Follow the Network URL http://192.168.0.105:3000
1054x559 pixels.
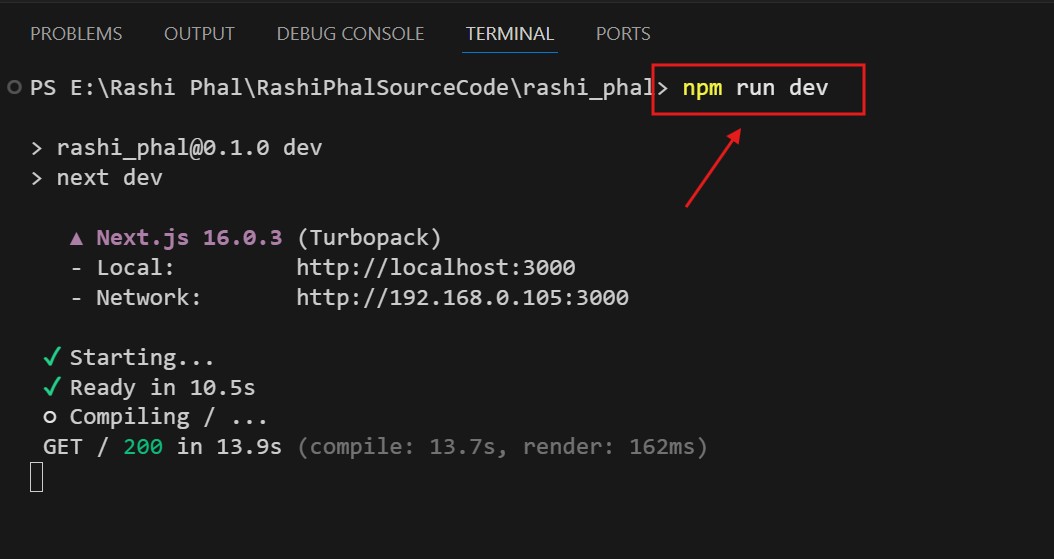[x=462, y=298]
